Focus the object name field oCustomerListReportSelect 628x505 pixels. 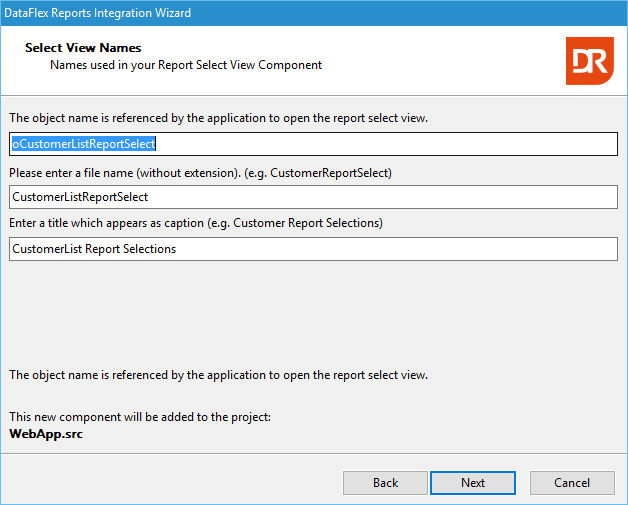(x=313, y=144)
